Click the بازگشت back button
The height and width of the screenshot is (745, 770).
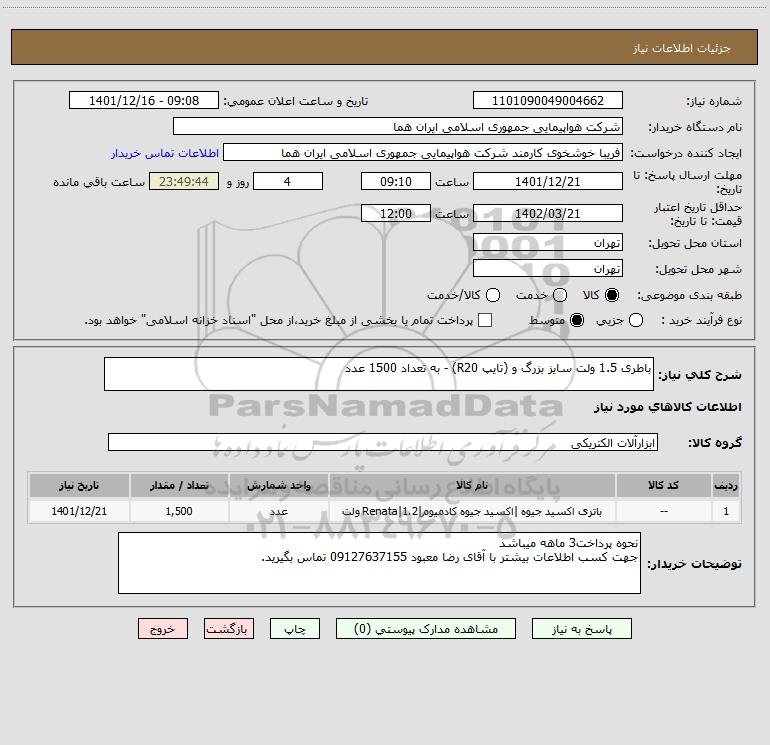point(229,629)
